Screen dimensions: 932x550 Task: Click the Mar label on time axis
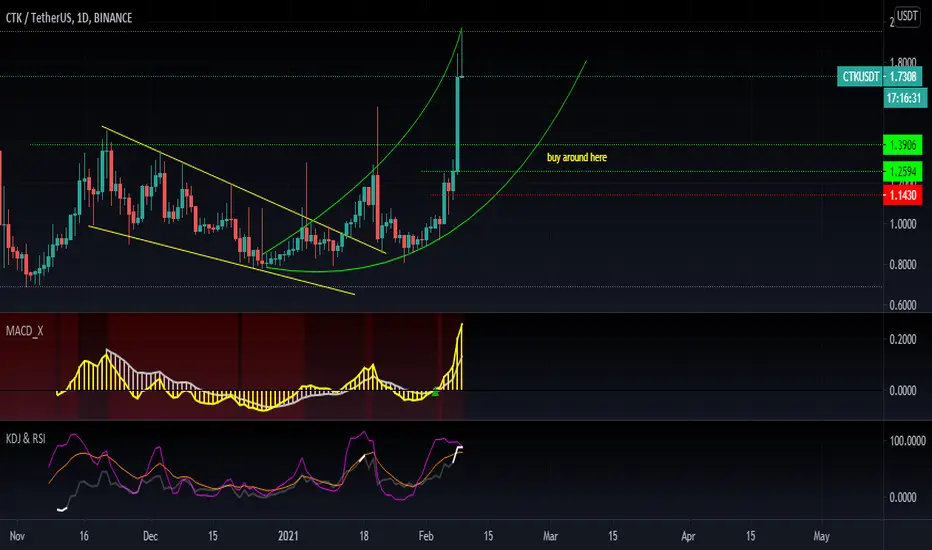[550, 536]
